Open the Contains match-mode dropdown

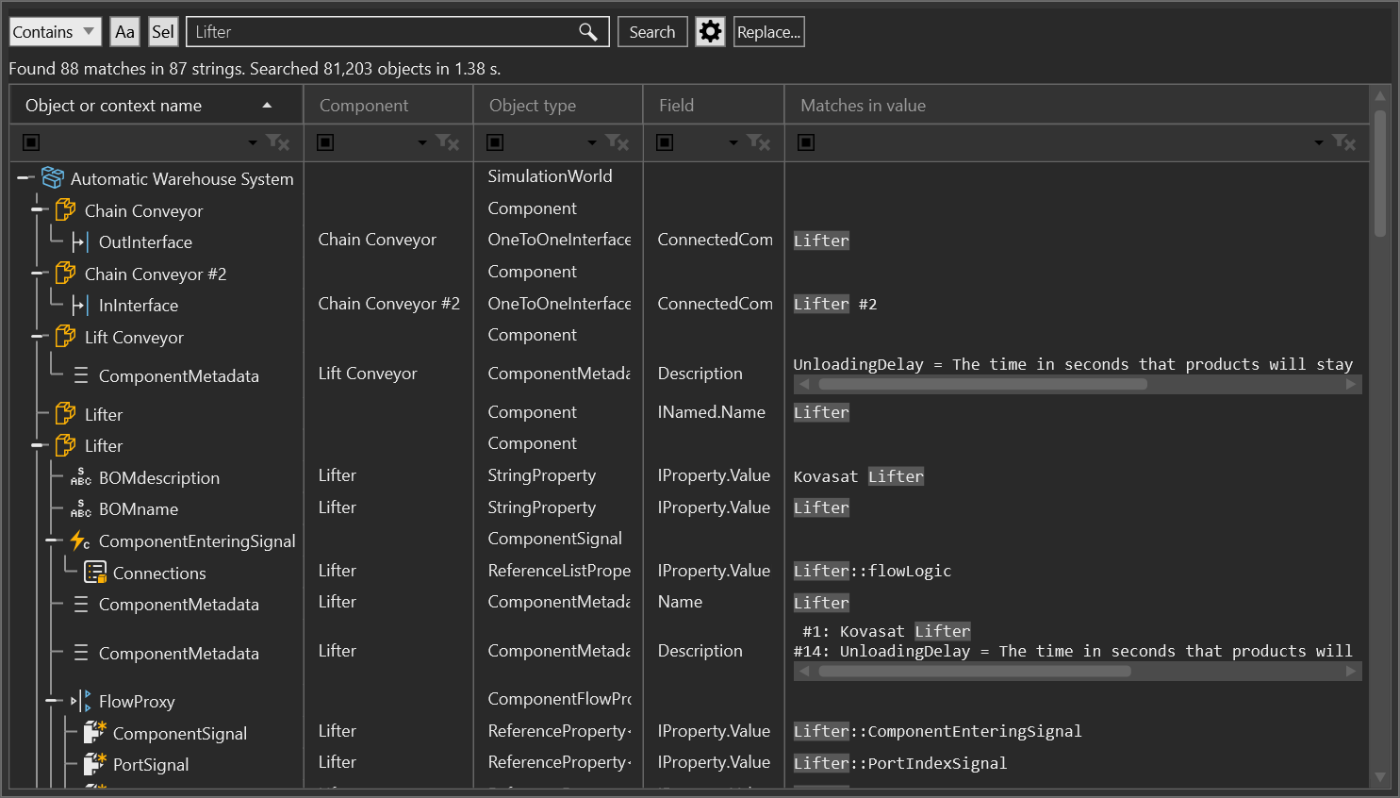pyautogui.click(x=56, y=32)
